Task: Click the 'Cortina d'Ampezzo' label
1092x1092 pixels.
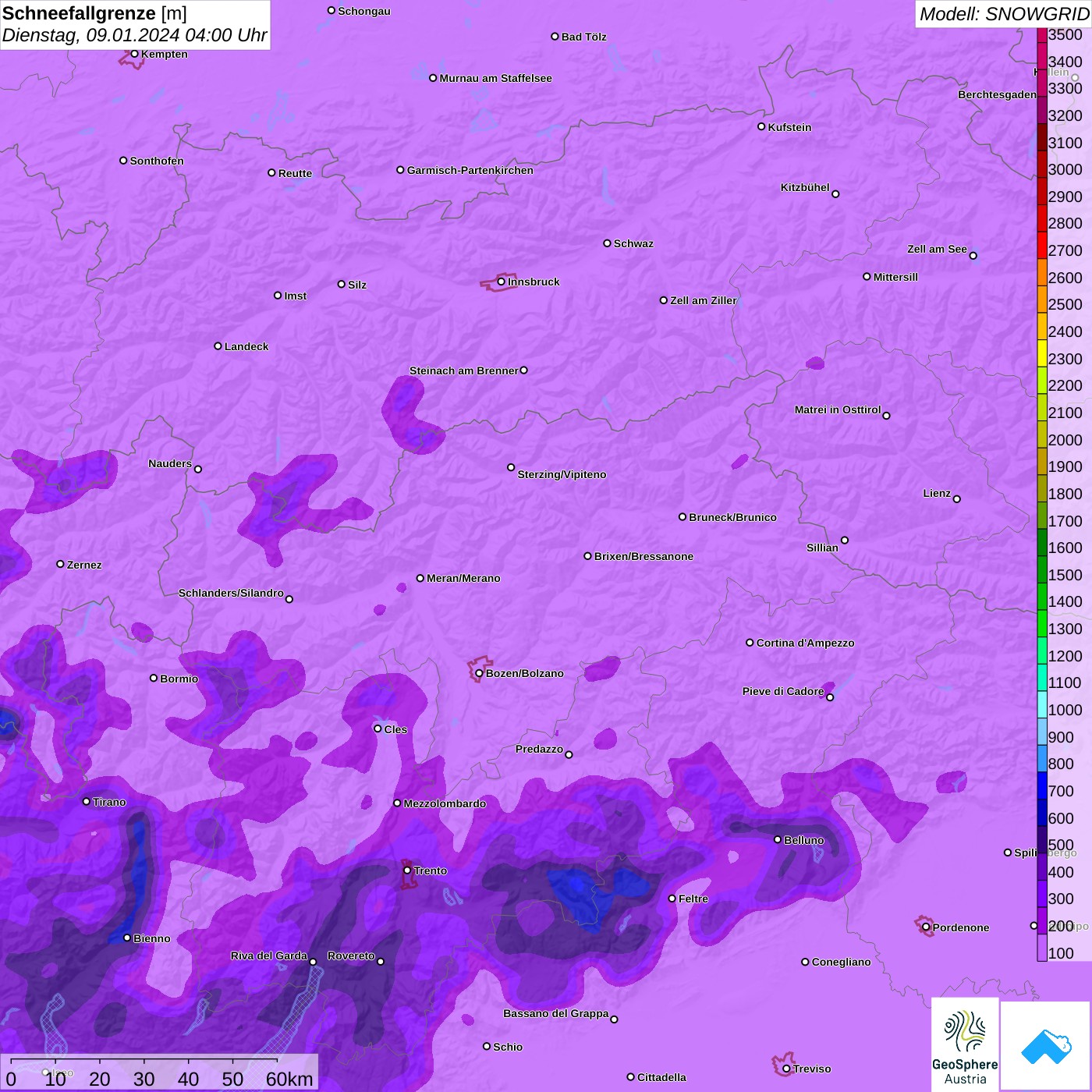Action: pos(805,643)
